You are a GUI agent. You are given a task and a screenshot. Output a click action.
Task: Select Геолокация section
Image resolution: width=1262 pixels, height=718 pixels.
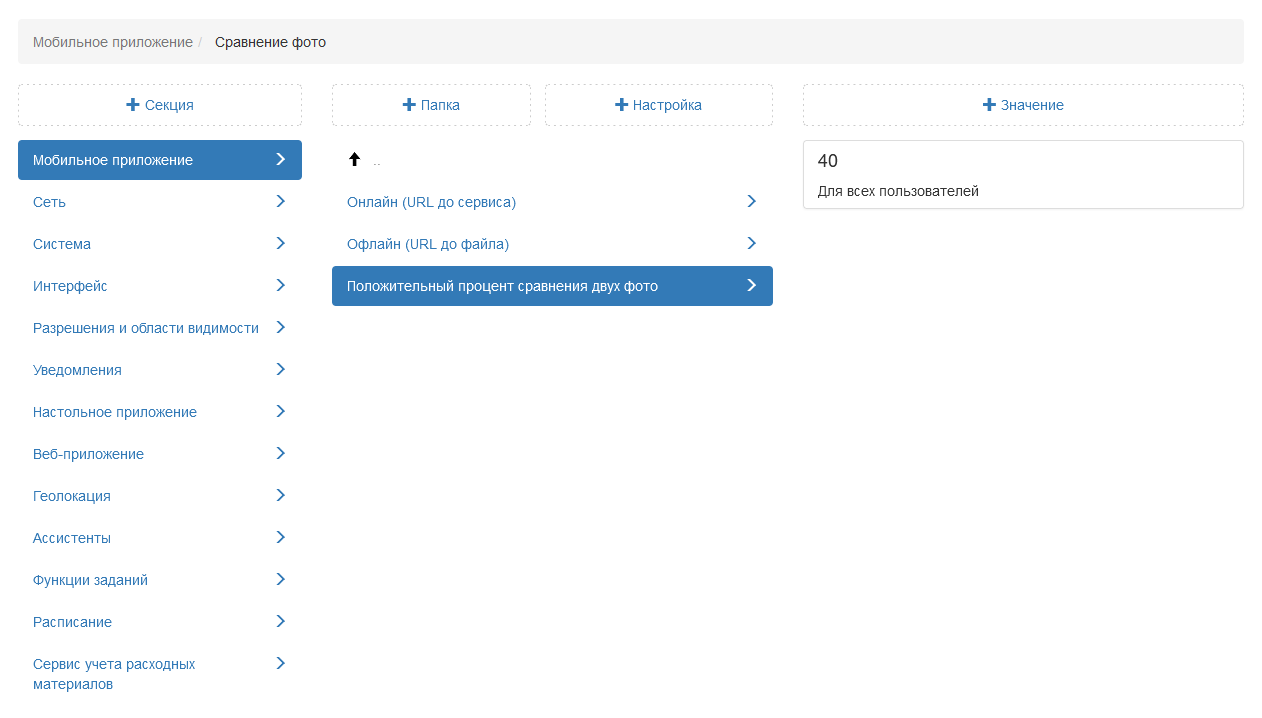click(72, 496)
